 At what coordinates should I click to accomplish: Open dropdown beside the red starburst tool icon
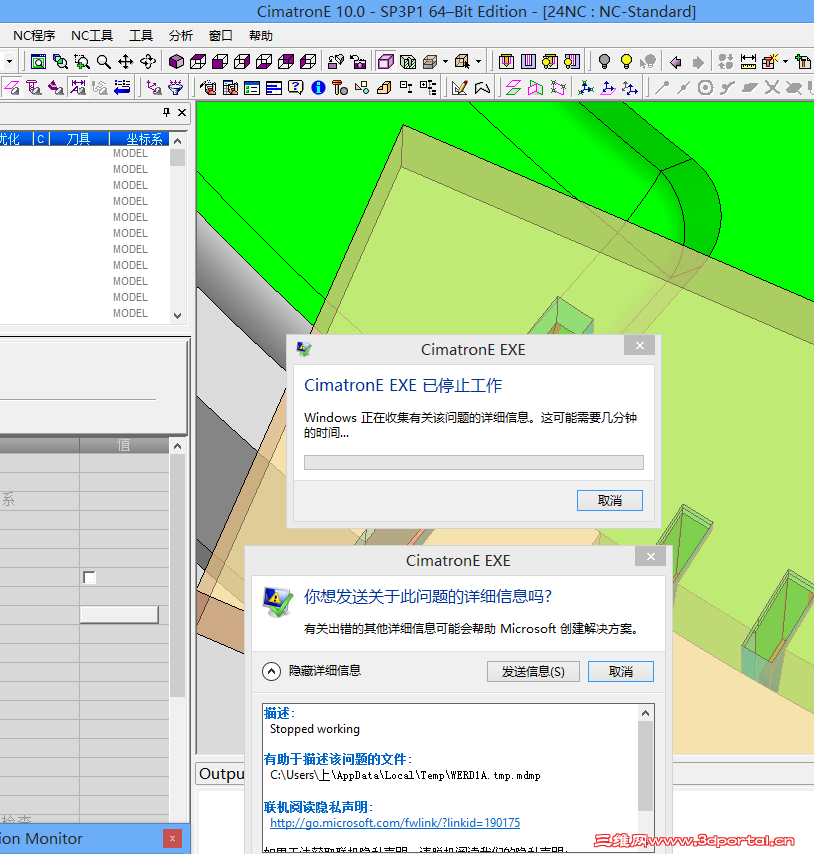(785, 62)
